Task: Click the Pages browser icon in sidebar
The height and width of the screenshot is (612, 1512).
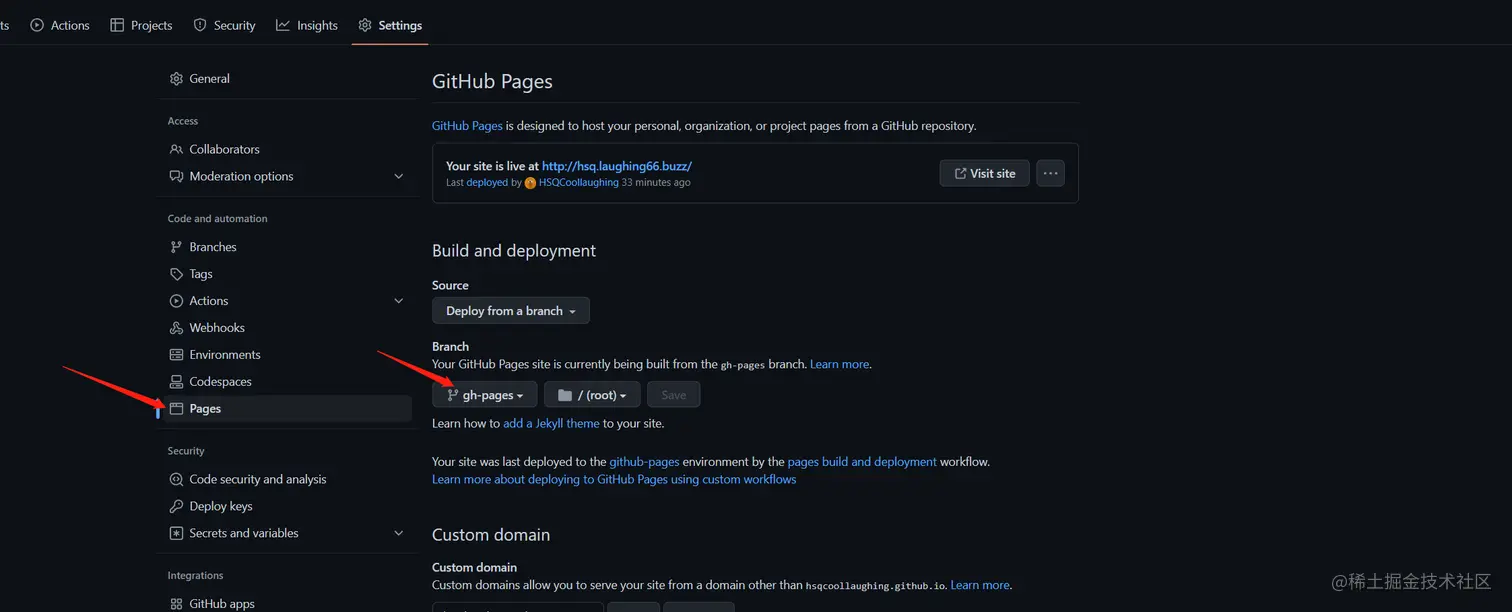Action: (x=176, y=408)
